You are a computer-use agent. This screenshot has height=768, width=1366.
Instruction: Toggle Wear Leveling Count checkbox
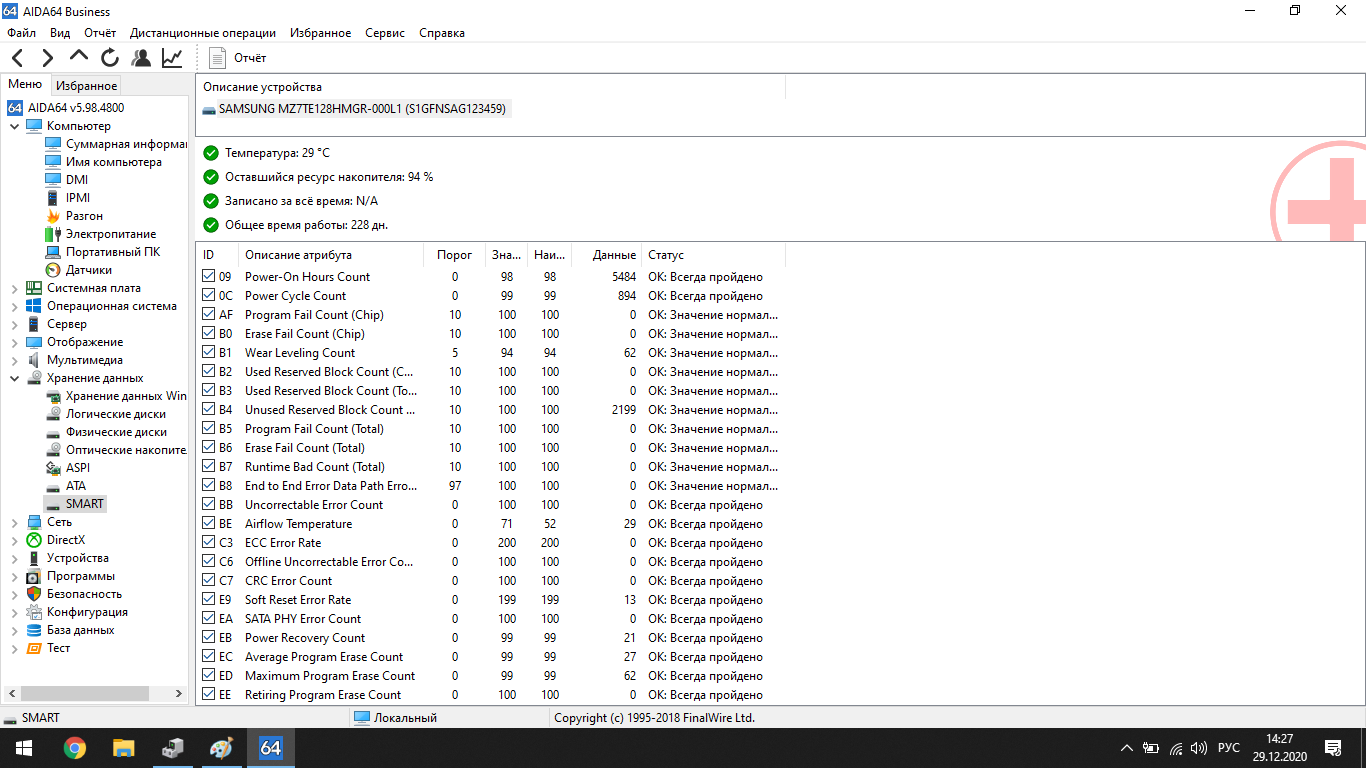(x=209, y=353)
